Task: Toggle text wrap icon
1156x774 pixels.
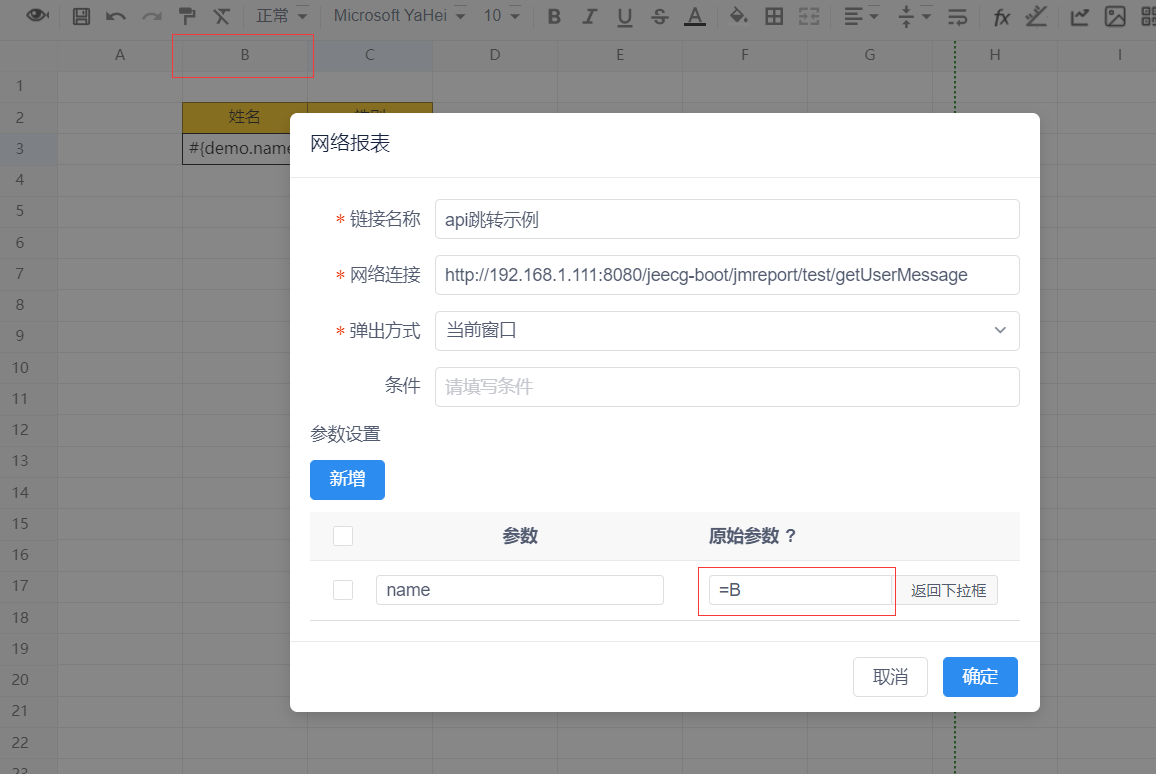Action: [x=958, y=16]
